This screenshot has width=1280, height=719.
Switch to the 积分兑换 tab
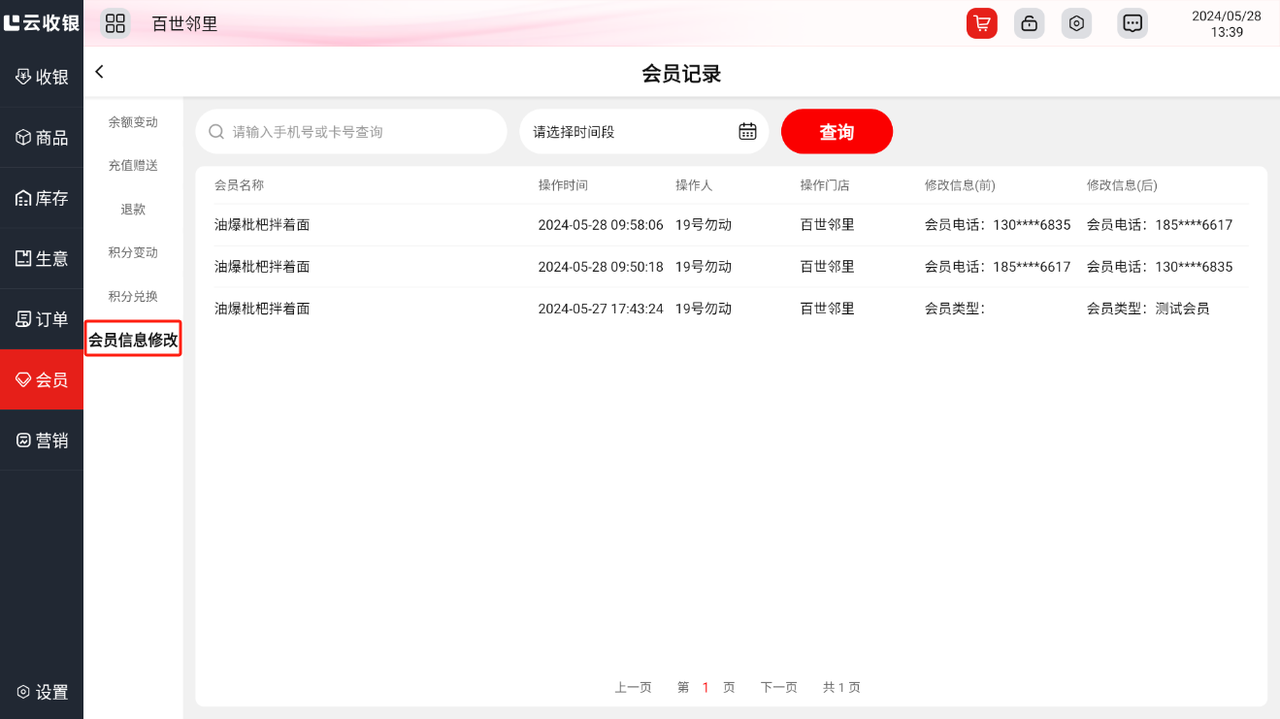click(133, 296)
